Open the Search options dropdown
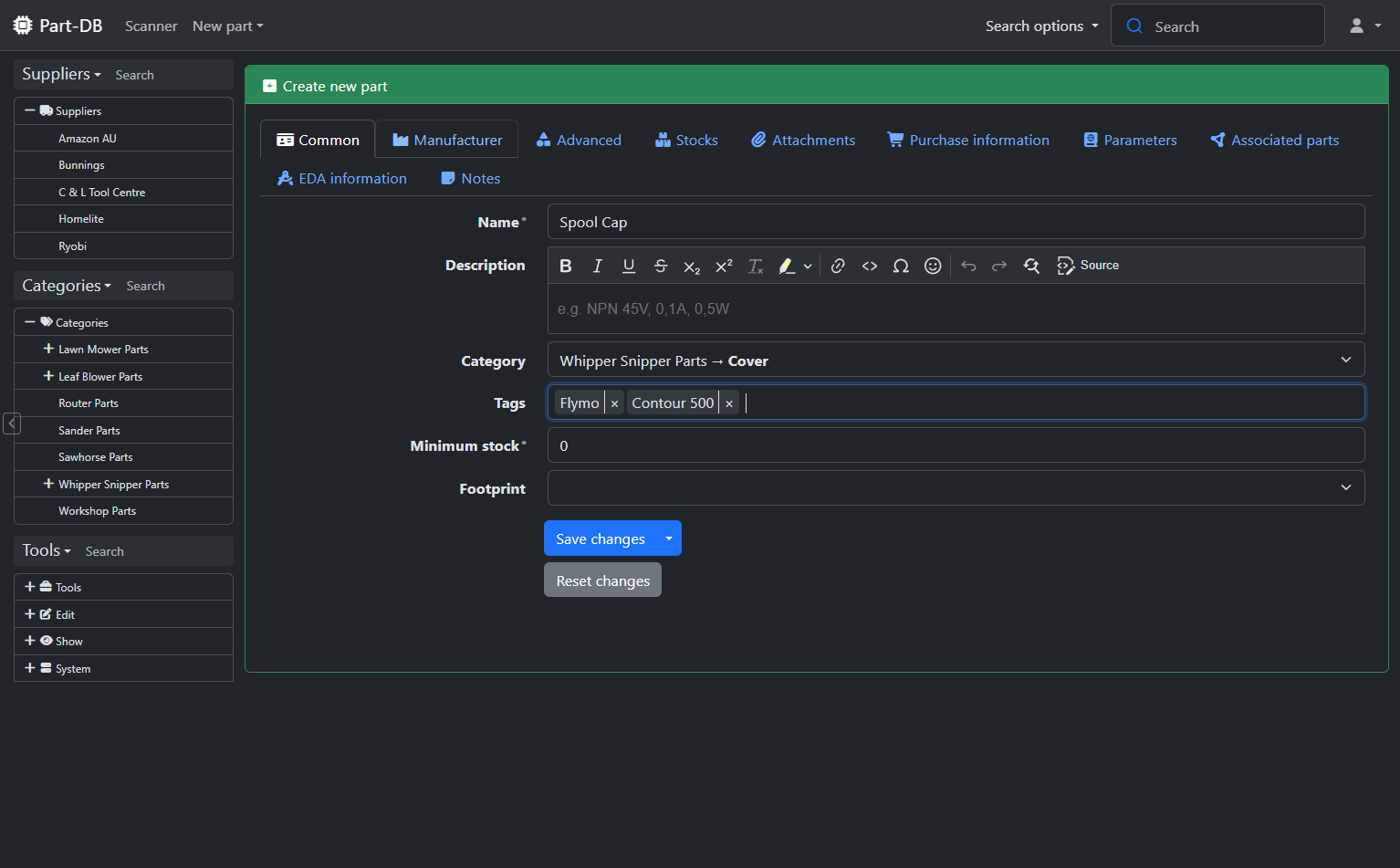Viewport: 1400px width, 868px height. point(1042,26)
